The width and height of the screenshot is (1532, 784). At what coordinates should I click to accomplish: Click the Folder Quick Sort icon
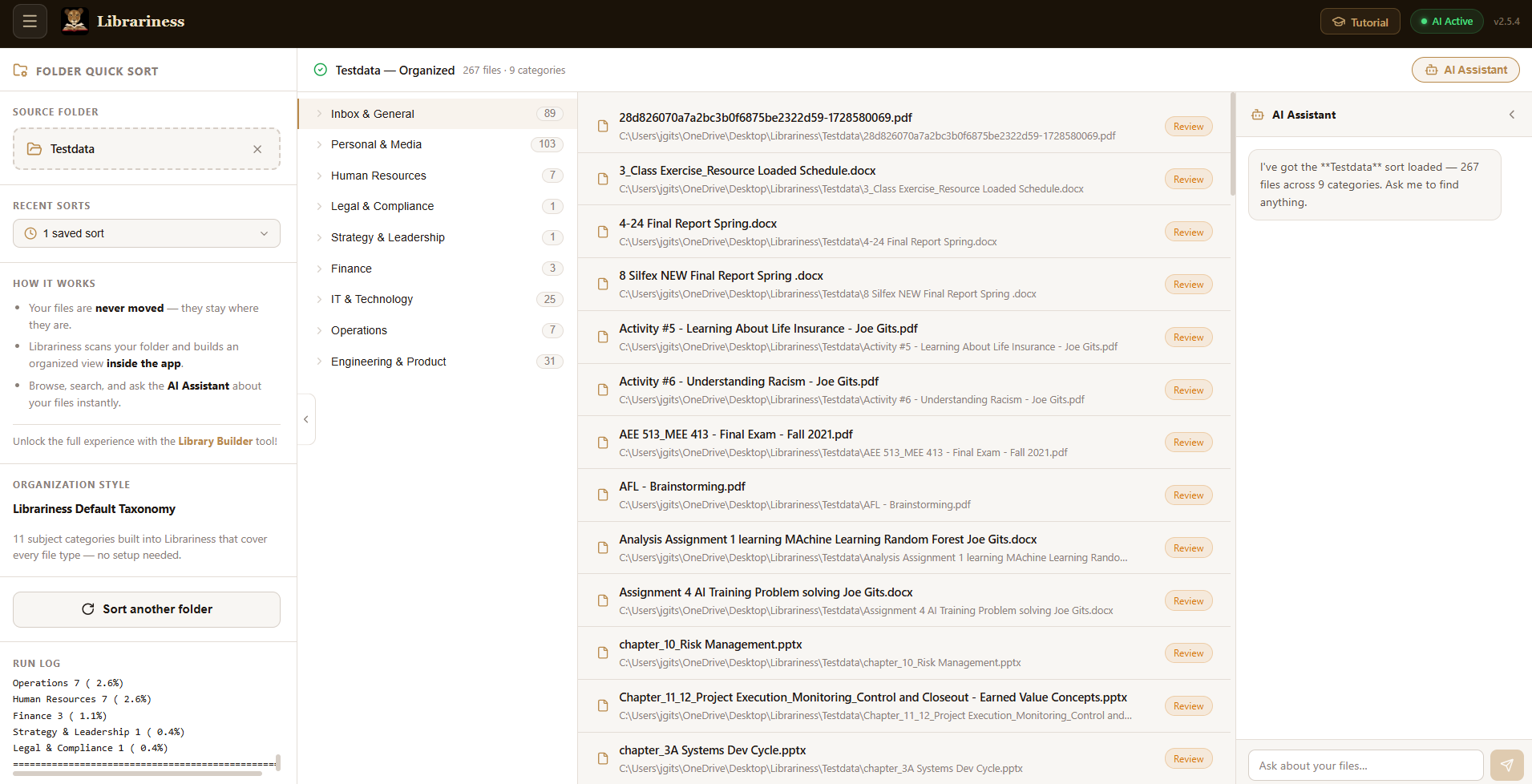(21, 71)
